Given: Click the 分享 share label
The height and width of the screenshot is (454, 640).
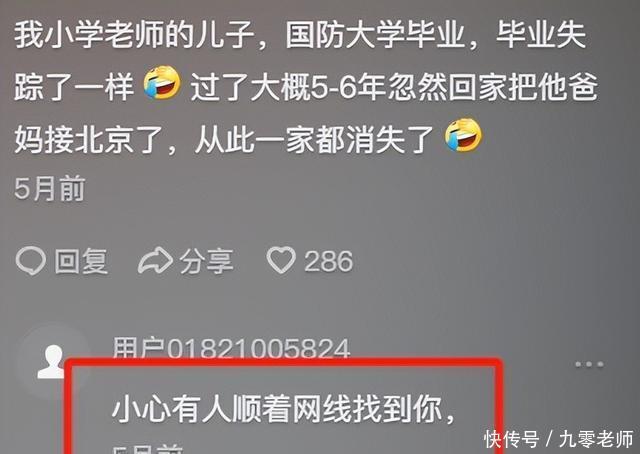Looking at the screenshot, I should 207,261.
